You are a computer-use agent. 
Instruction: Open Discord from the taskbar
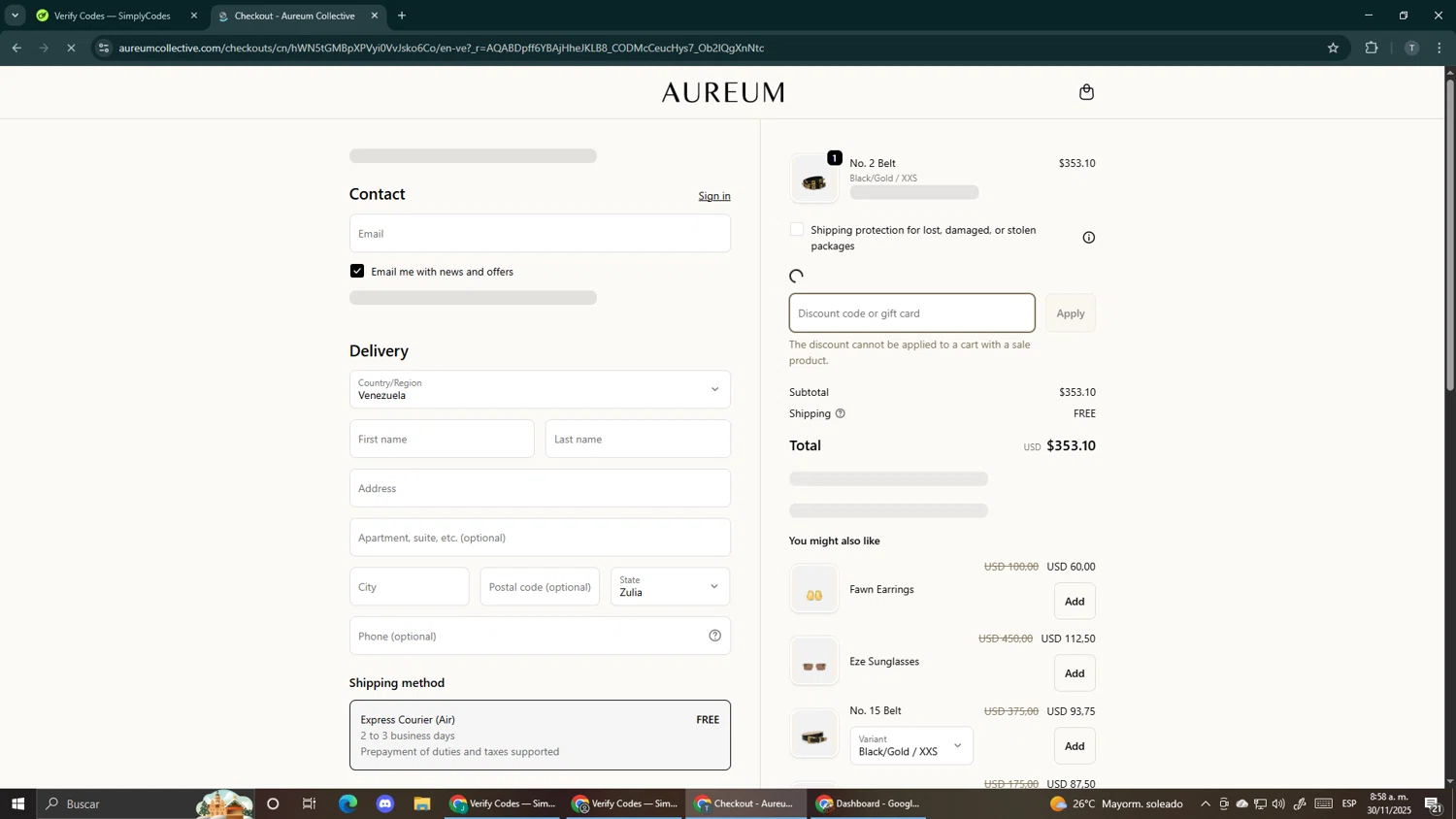(x=385, y=804)
